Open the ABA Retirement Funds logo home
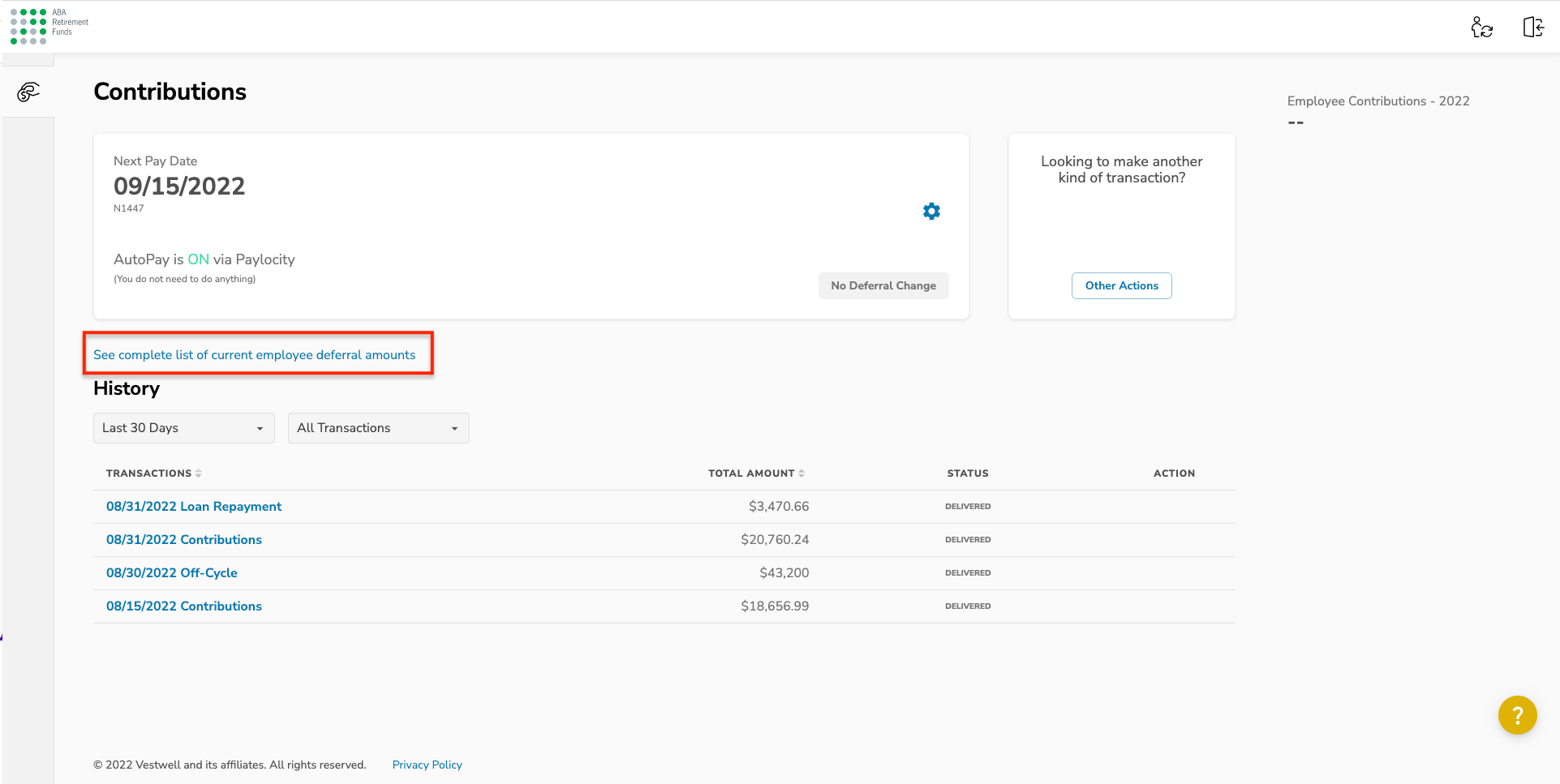This screenshot has height=784, width=1560. pos(49,26)
